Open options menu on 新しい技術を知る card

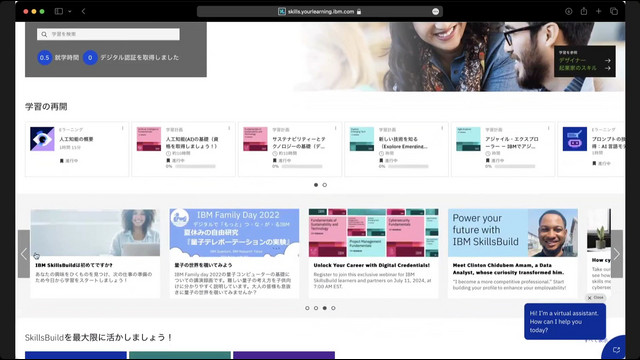click(x=442, y=128)
